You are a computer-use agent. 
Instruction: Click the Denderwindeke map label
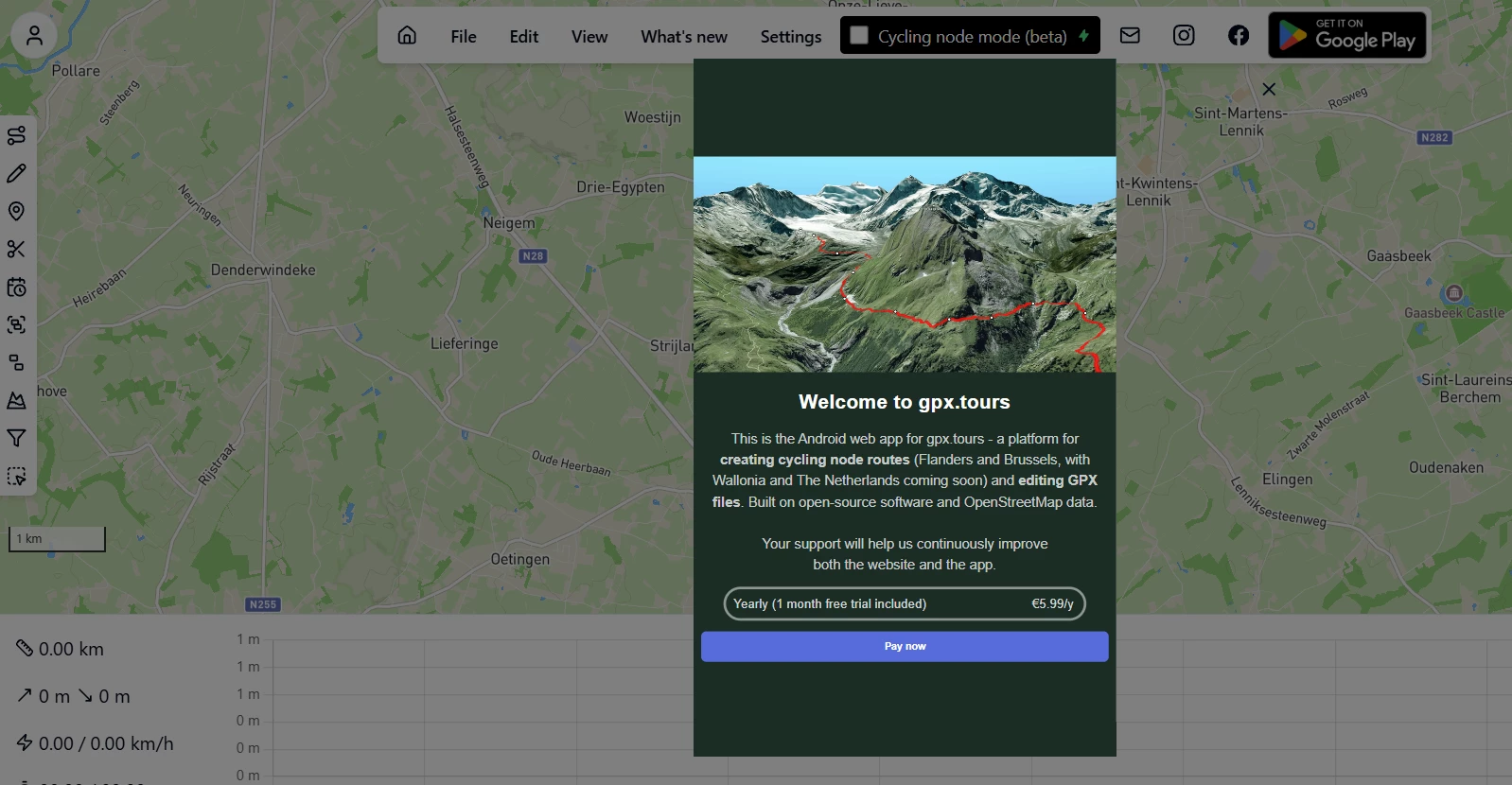(x=263, y=270)
